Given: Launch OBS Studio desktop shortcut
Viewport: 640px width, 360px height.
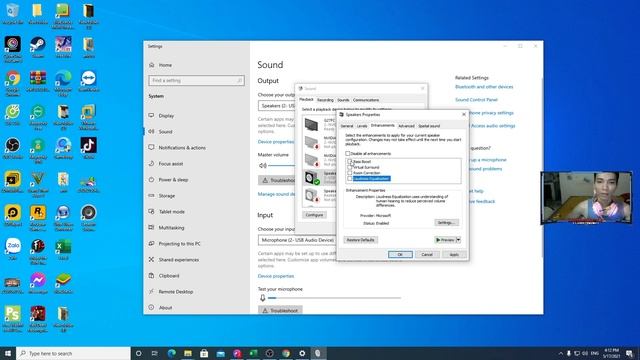Looking at the screenshot, I should pos(13,148).
